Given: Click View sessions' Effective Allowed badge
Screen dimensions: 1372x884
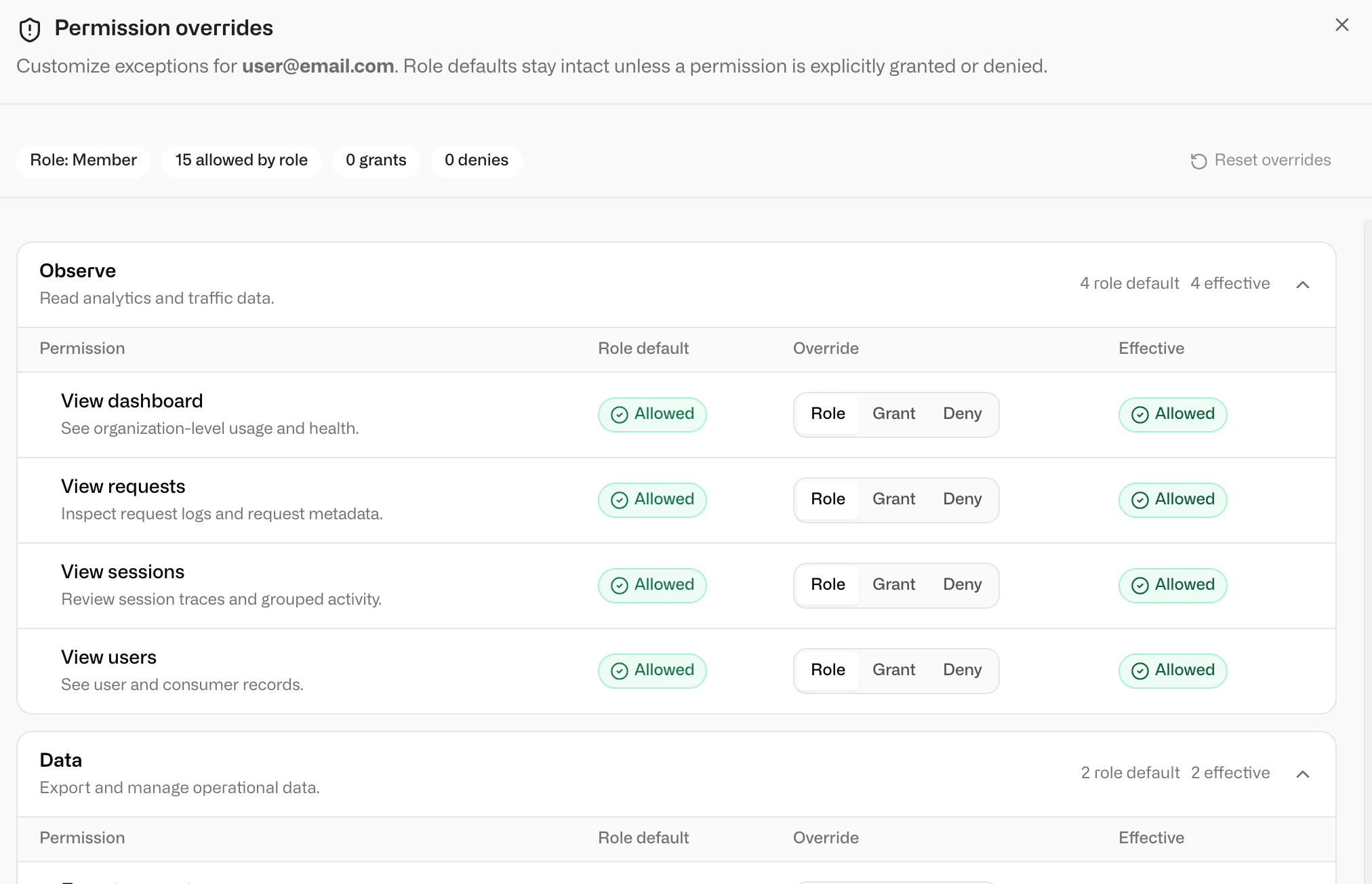Looking at the screenshot, I should 1173,585.
